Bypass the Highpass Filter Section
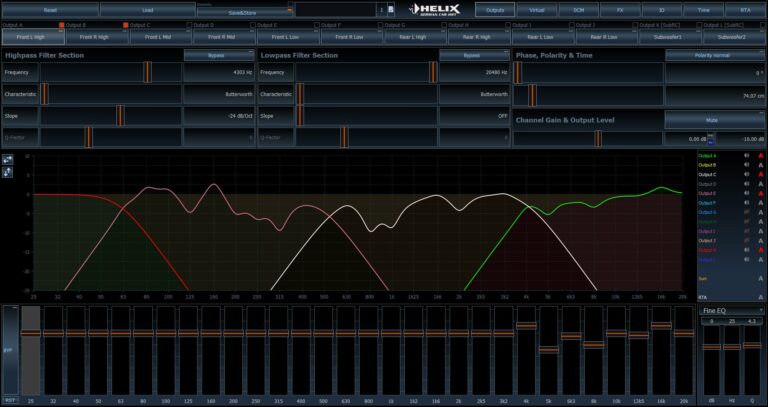768x407 pixels. (219, 55)
